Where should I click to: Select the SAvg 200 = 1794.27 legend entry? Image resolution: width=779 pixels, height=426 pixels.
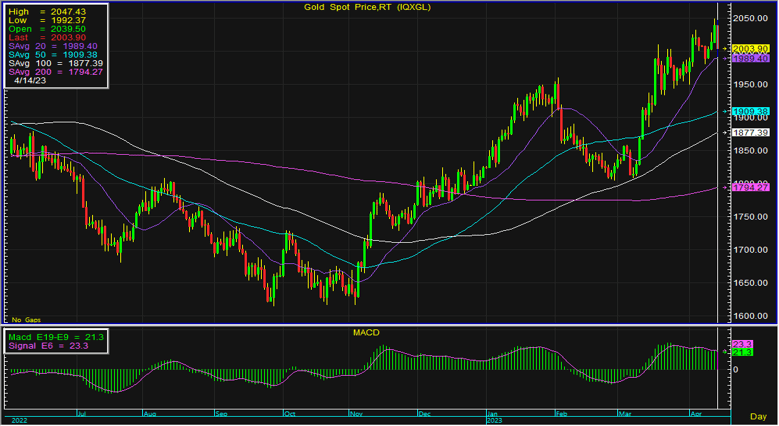[56, 72]
